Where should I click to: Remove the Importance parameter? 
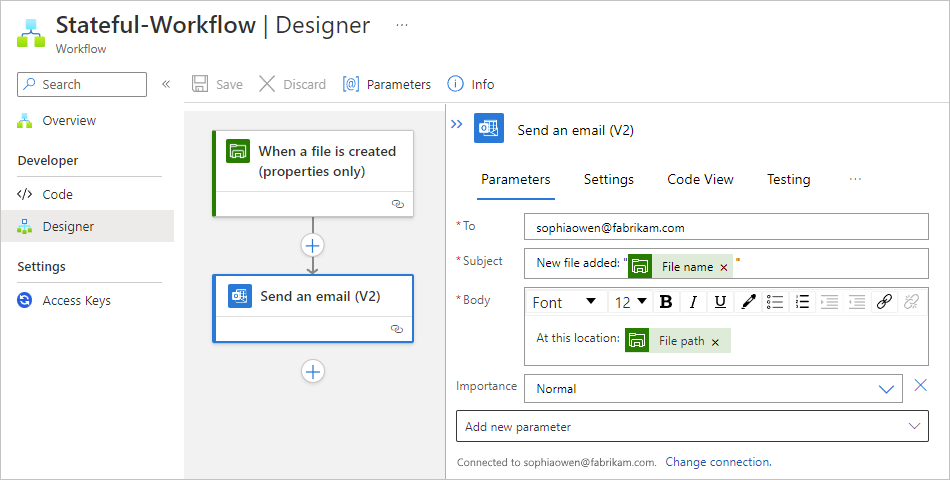click(921, 386)
